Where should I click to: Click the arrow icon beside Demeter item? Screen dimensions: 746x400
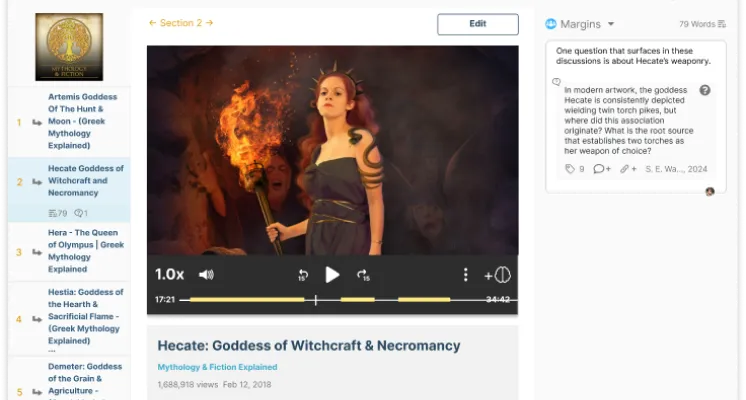click(37, 392)
